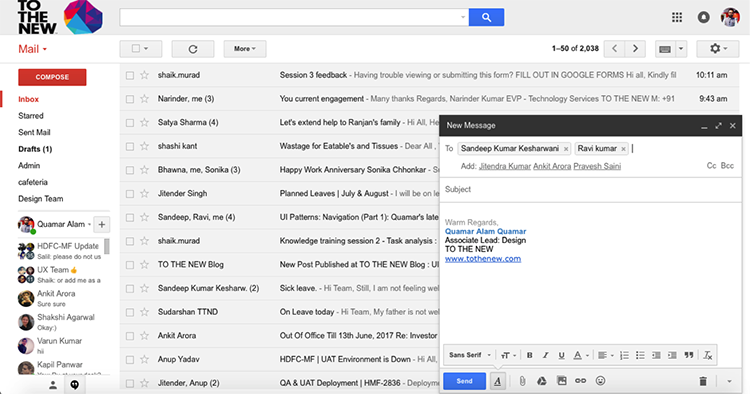Insert a photo
The image size is (750, 394).
coord(562,381)
